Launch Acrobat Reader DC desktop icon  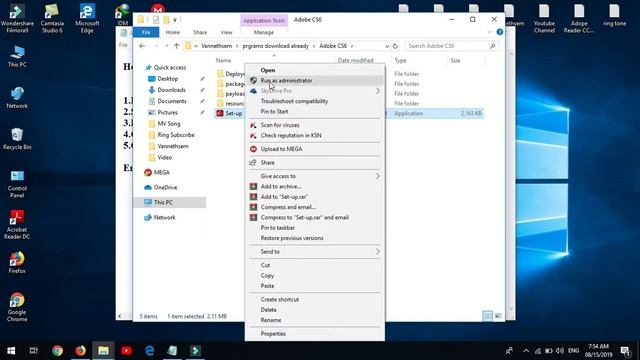pos(17,225)
